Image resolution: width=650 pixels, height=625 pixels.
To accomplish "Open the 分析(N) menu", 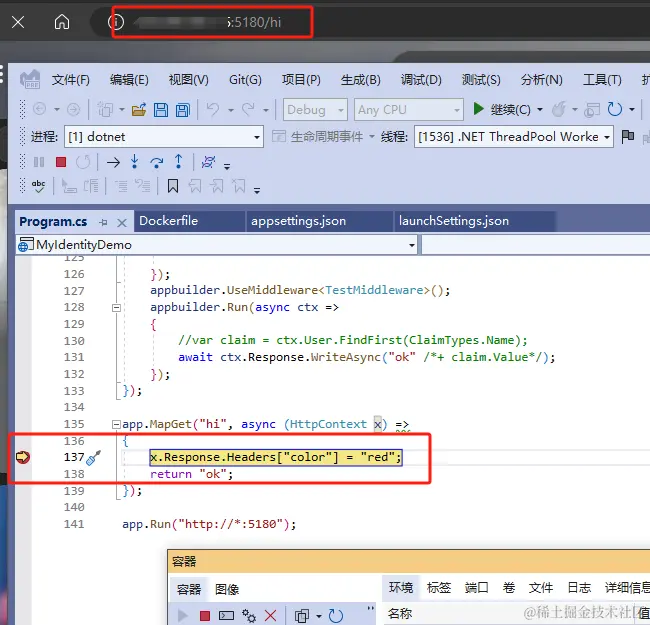I will (x=541, y=80).
